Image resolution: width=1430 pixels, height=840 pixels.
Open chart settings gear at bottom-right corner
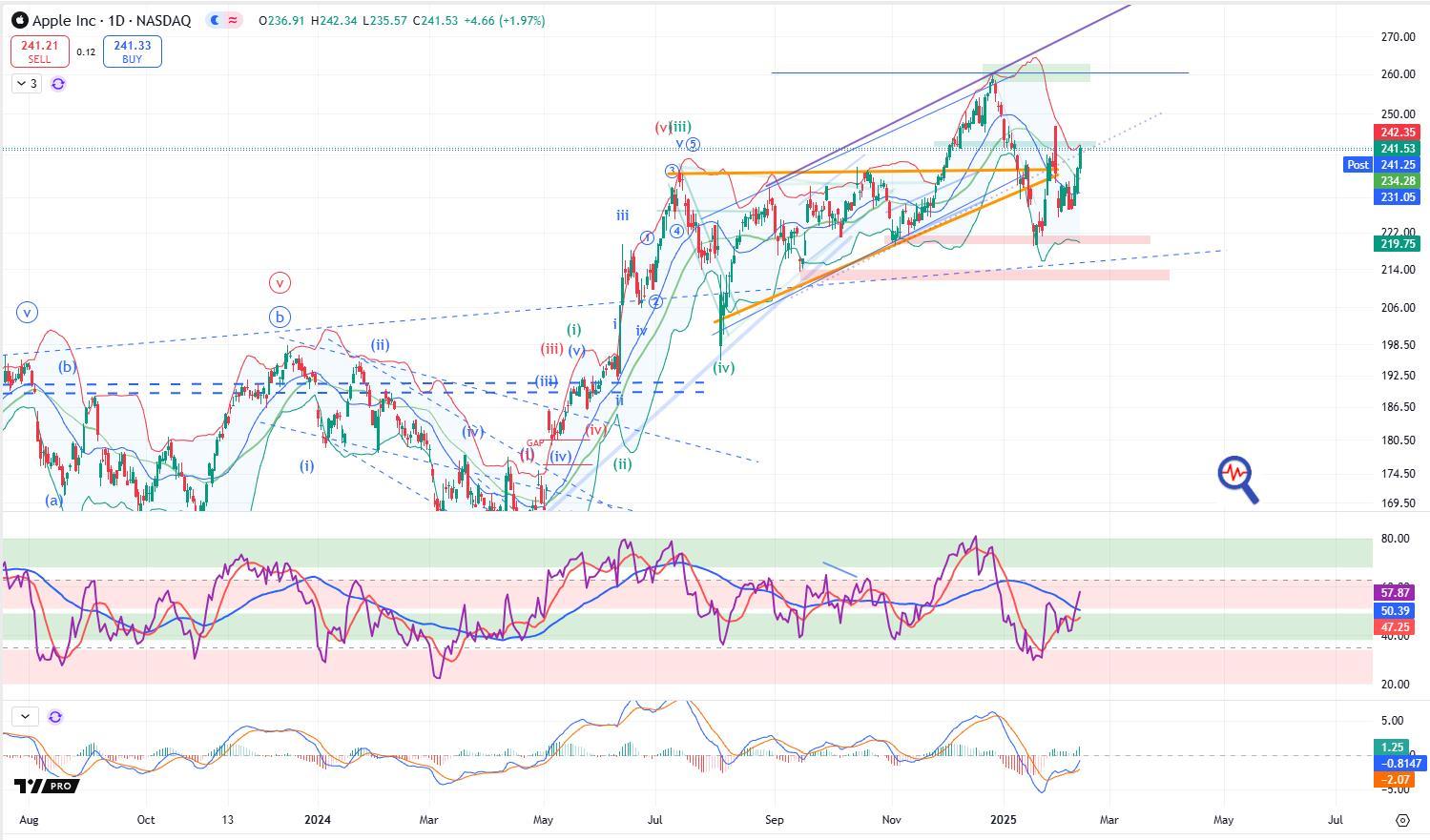pos(1402,820)
